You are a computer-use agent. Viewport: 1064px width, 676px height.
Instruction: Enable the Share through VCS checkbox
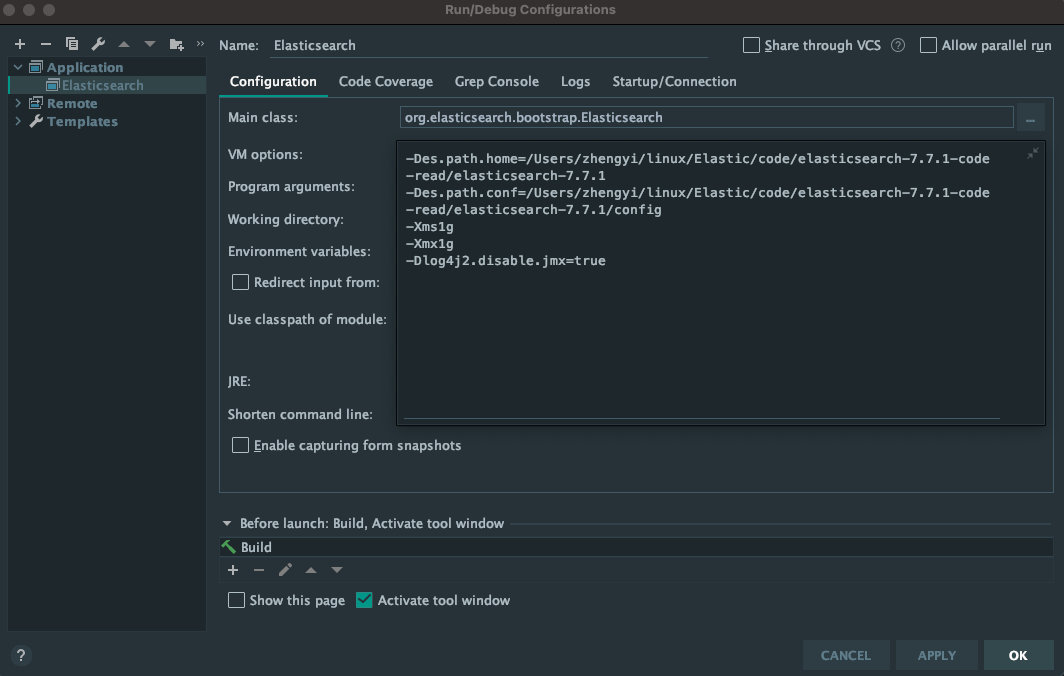750,45
